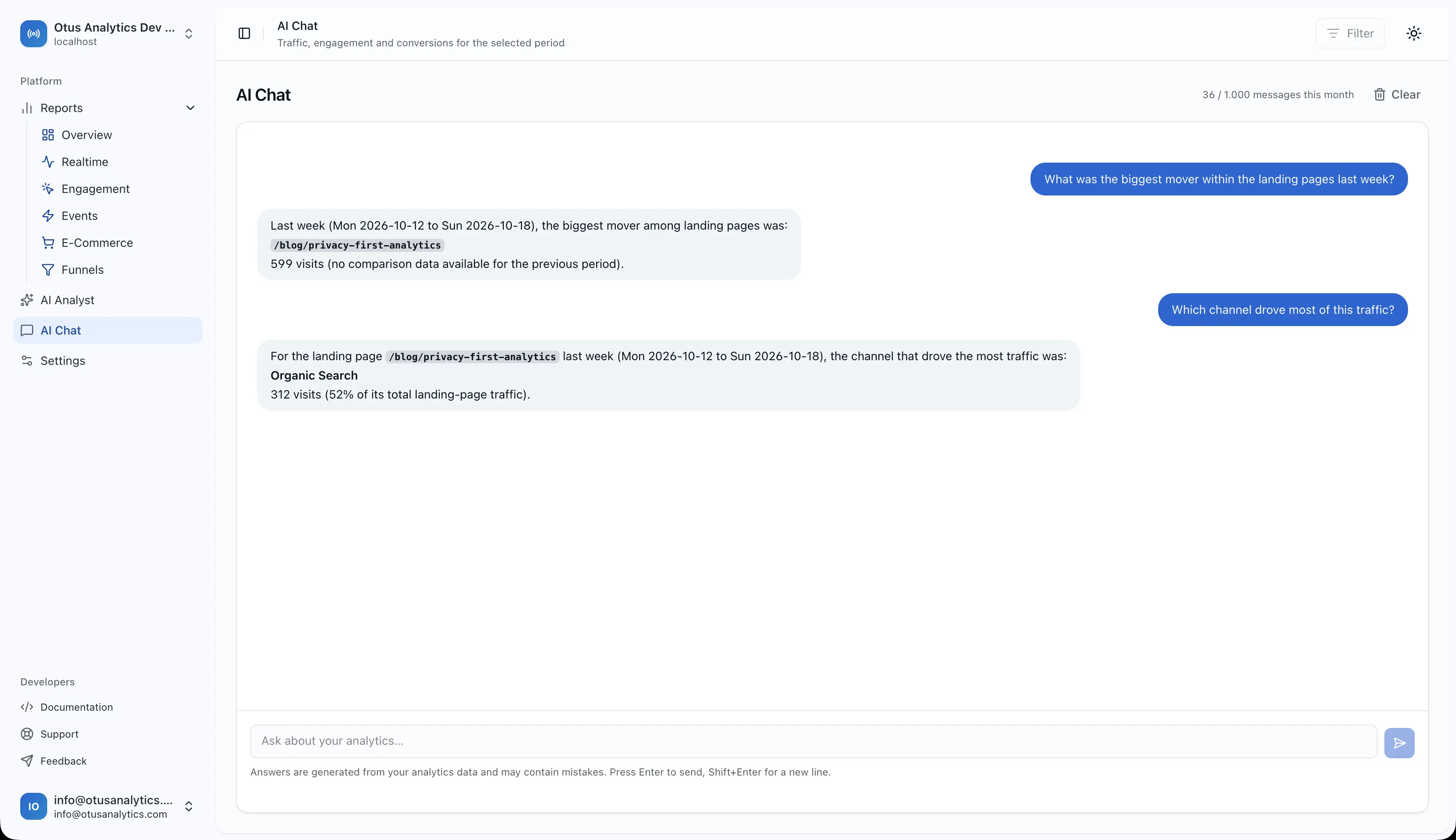Click the message count "36 / 1.000 messages"
This screenshot has height=840, width=1456.
pos(1278,95)
